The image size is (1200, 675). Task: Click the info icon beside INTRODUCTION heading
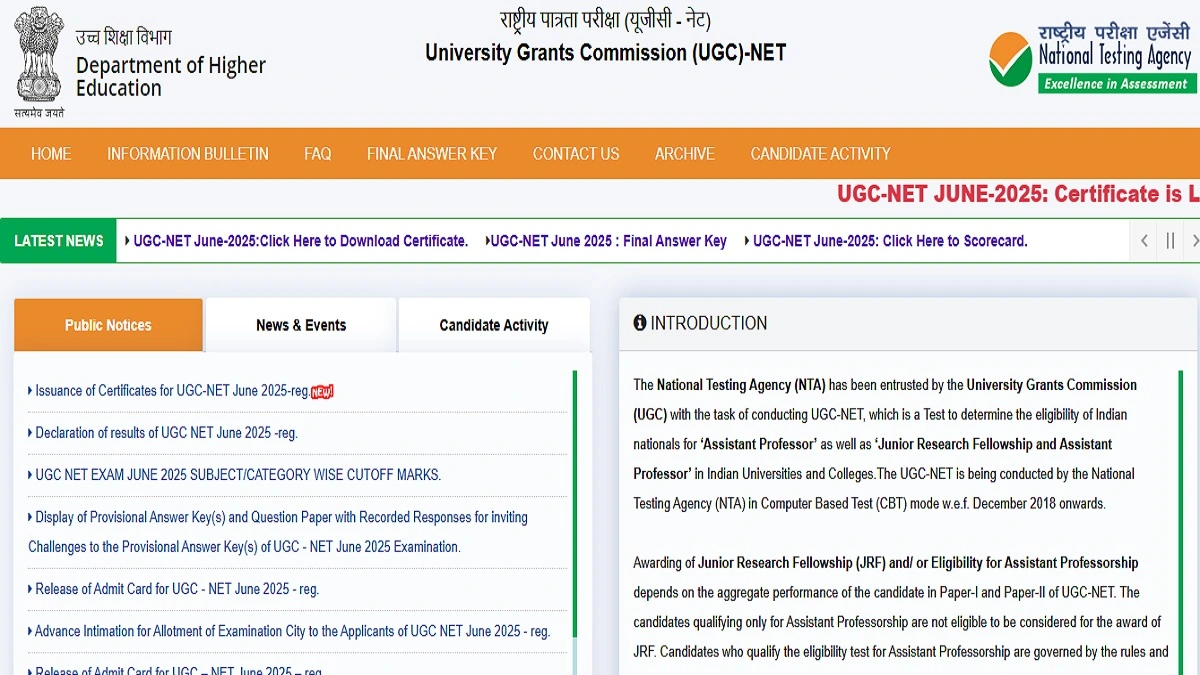point(641,322)
